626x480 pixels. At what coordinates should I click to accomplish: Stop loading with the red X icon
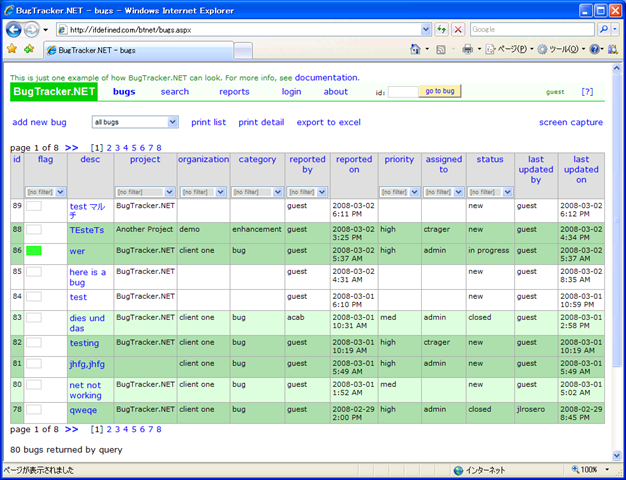tap(458, 30)
